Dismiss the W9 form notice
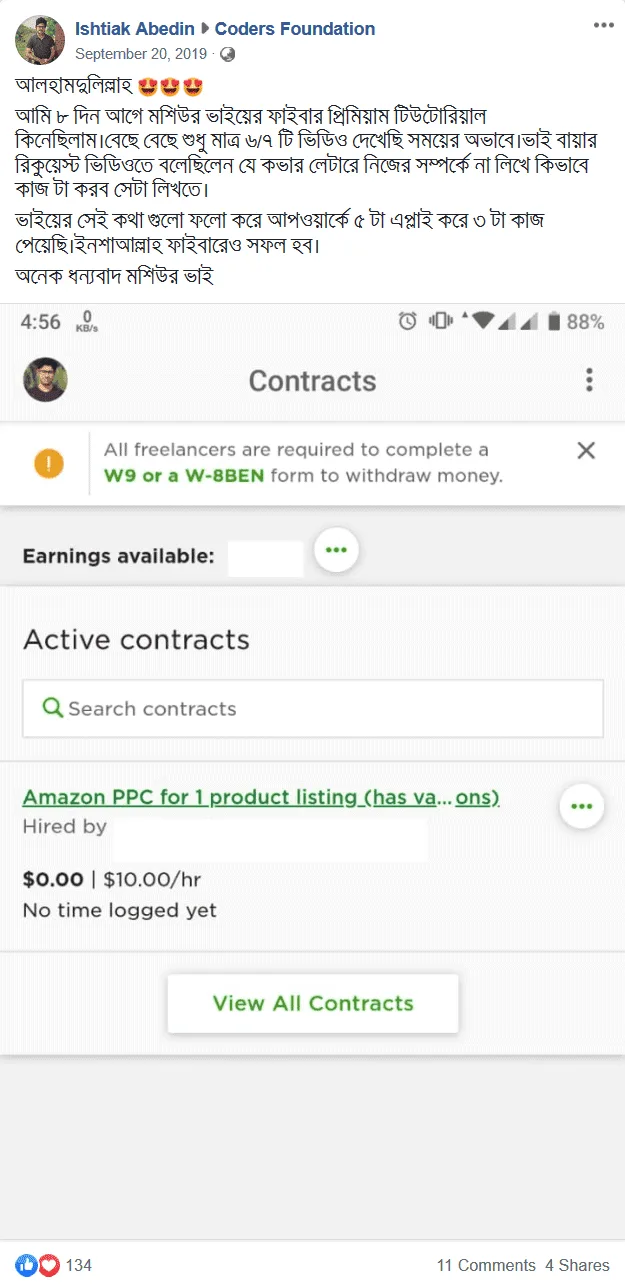This screenshot has height=1287, width=625. 586,450
